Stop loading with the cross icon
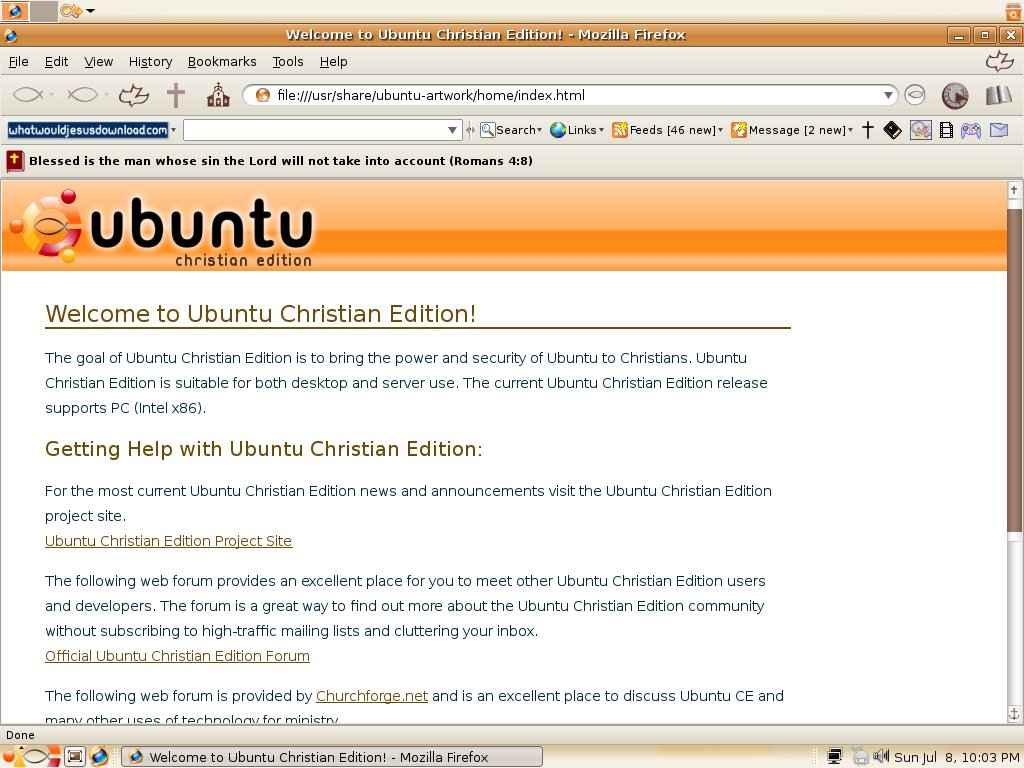This screenshot has height=768, width=1024. (176, 95)
